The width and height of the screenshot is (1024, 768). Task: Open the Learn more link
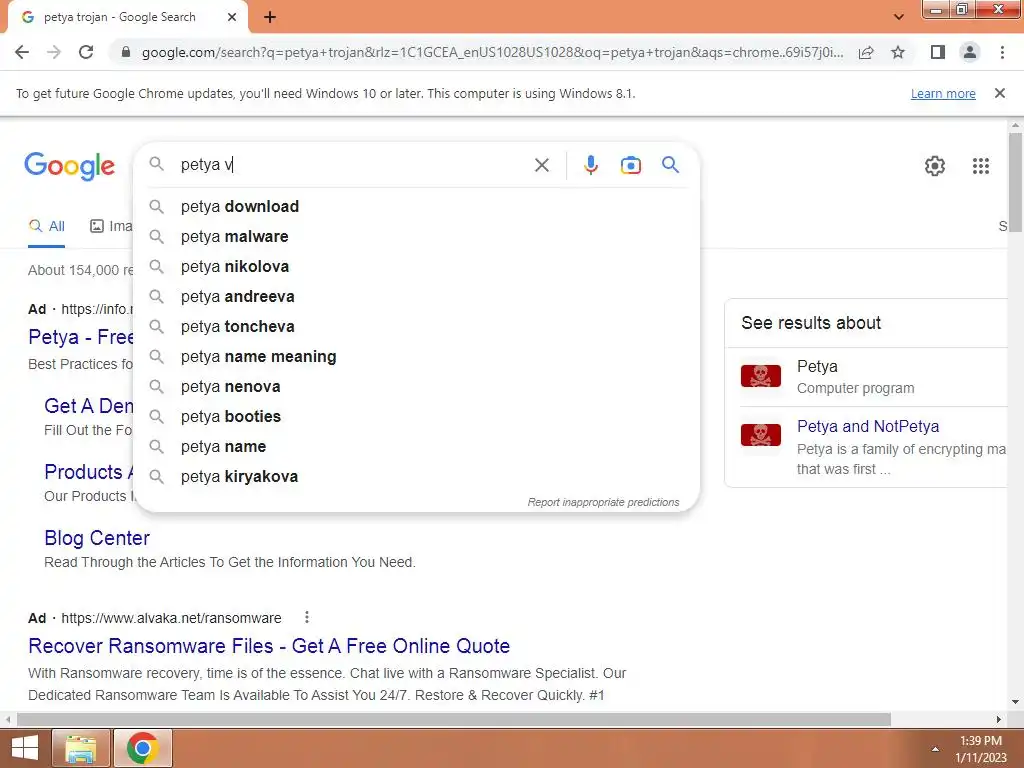click(x=943, y=93)
